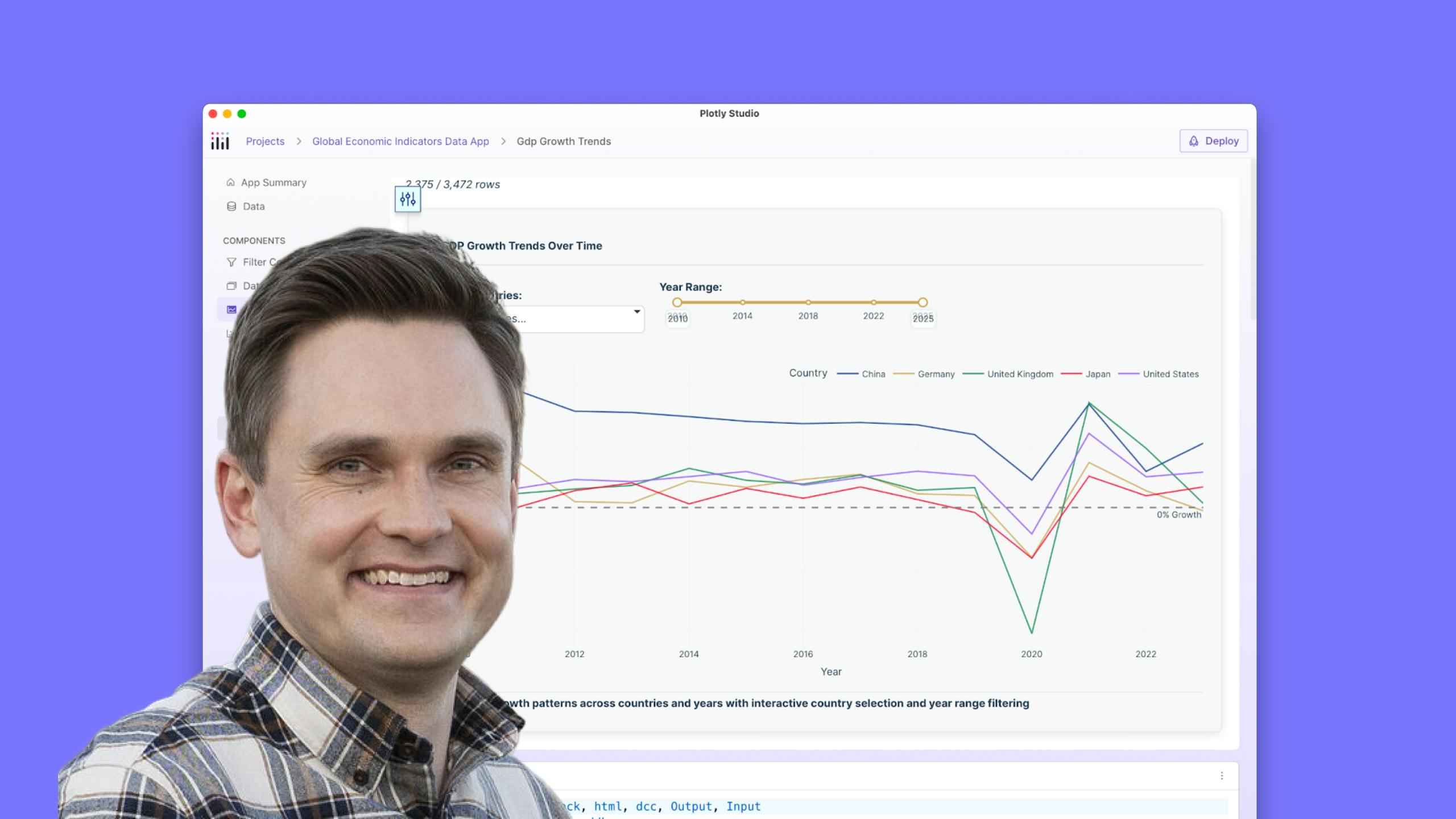Click the 2025 handle on Year Range slider

tap(923, 302)
